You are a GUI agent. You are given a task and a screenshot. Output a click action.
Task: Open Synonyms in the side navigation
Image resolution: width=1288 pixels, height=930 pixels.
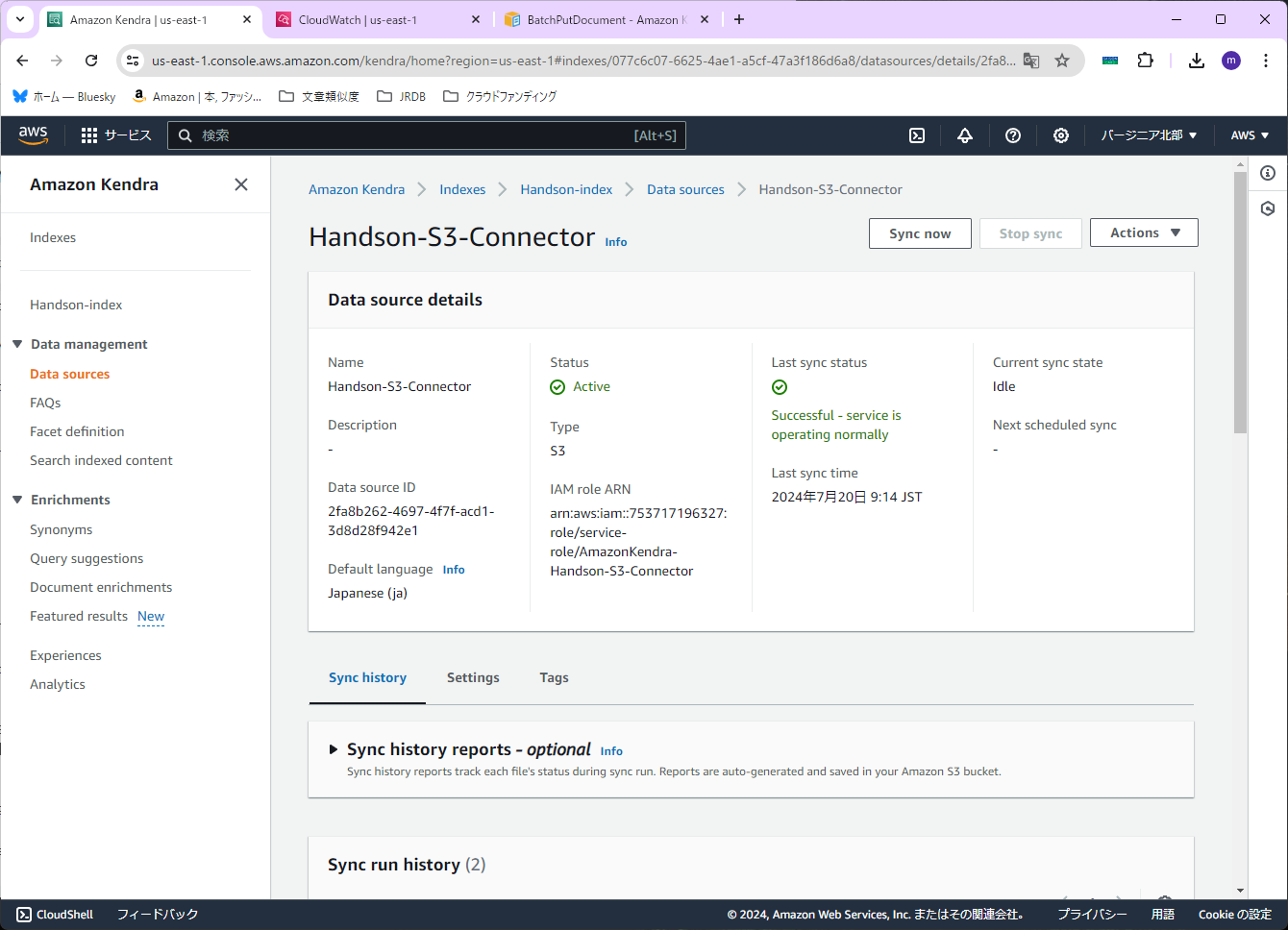(62, 529)
